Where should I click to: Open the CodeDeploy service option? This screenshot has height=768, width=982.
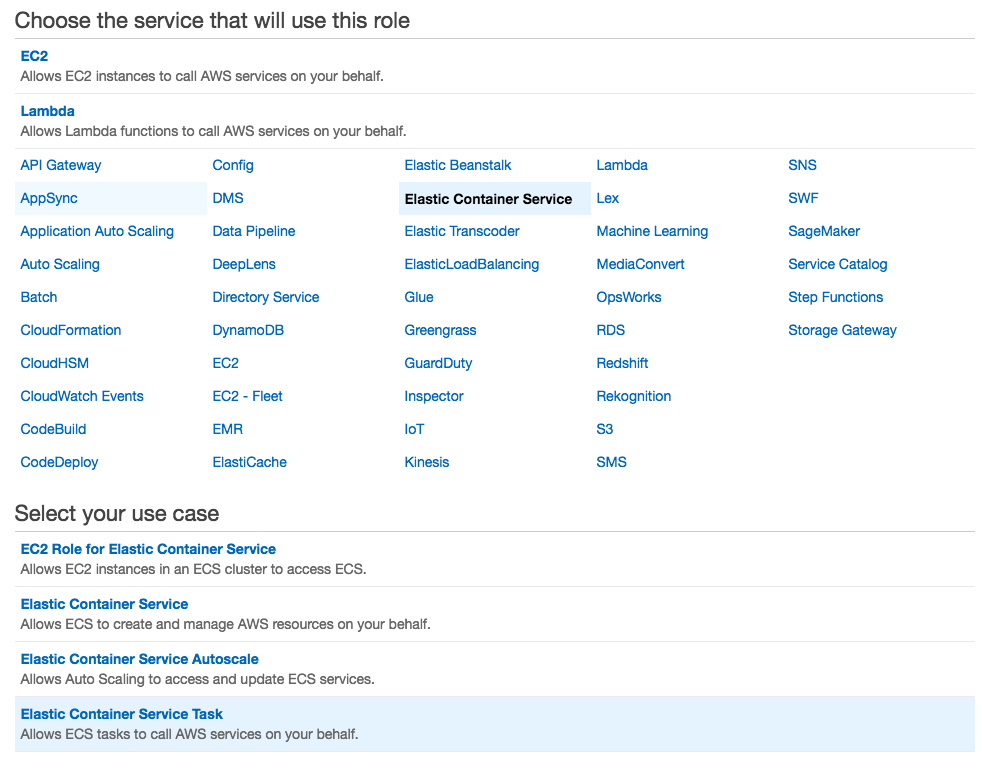[x=59, y=462]
